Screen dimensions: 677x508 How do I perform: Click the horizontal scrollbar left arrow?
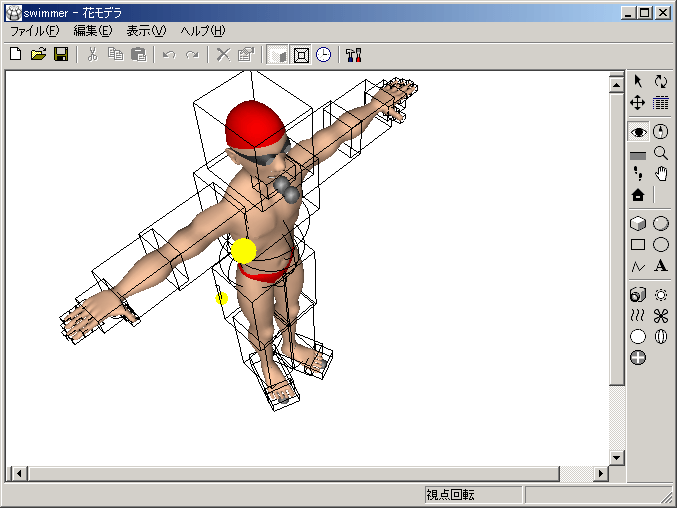coord(19,473)
